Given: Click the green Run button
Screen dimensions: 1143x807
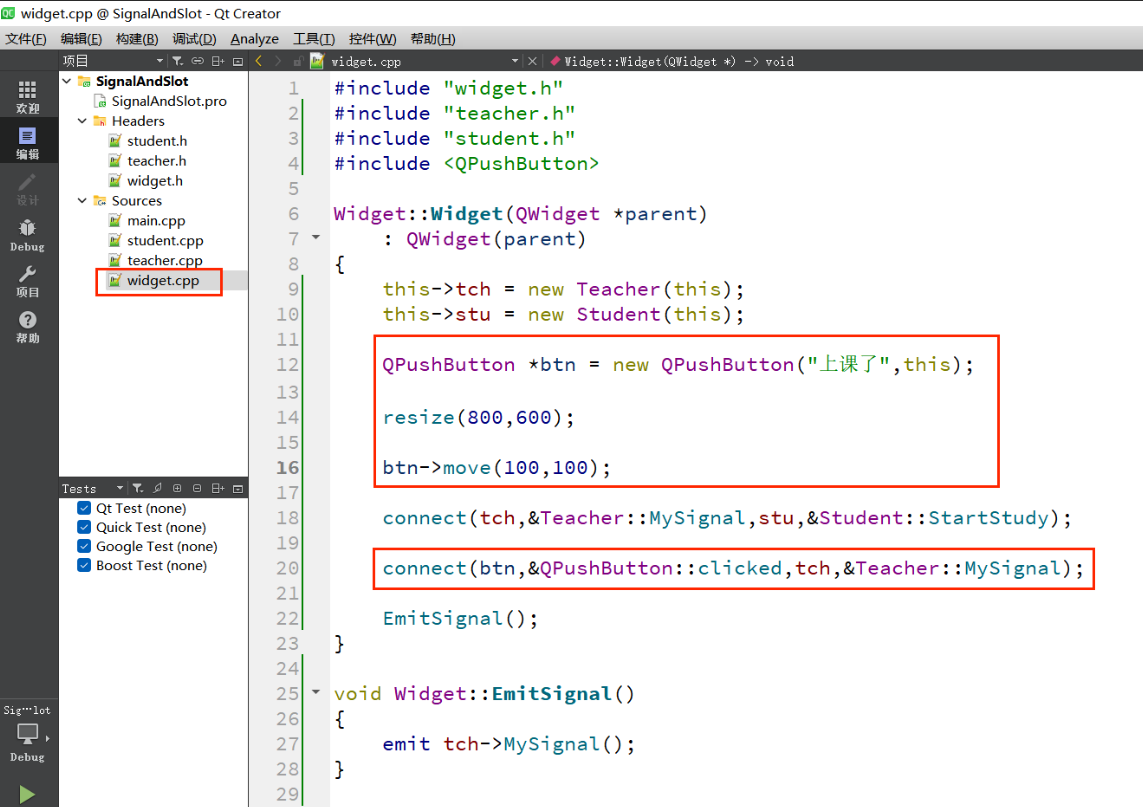Looking at the screenshot, I should pyautogui.click(x=27, y=794).
